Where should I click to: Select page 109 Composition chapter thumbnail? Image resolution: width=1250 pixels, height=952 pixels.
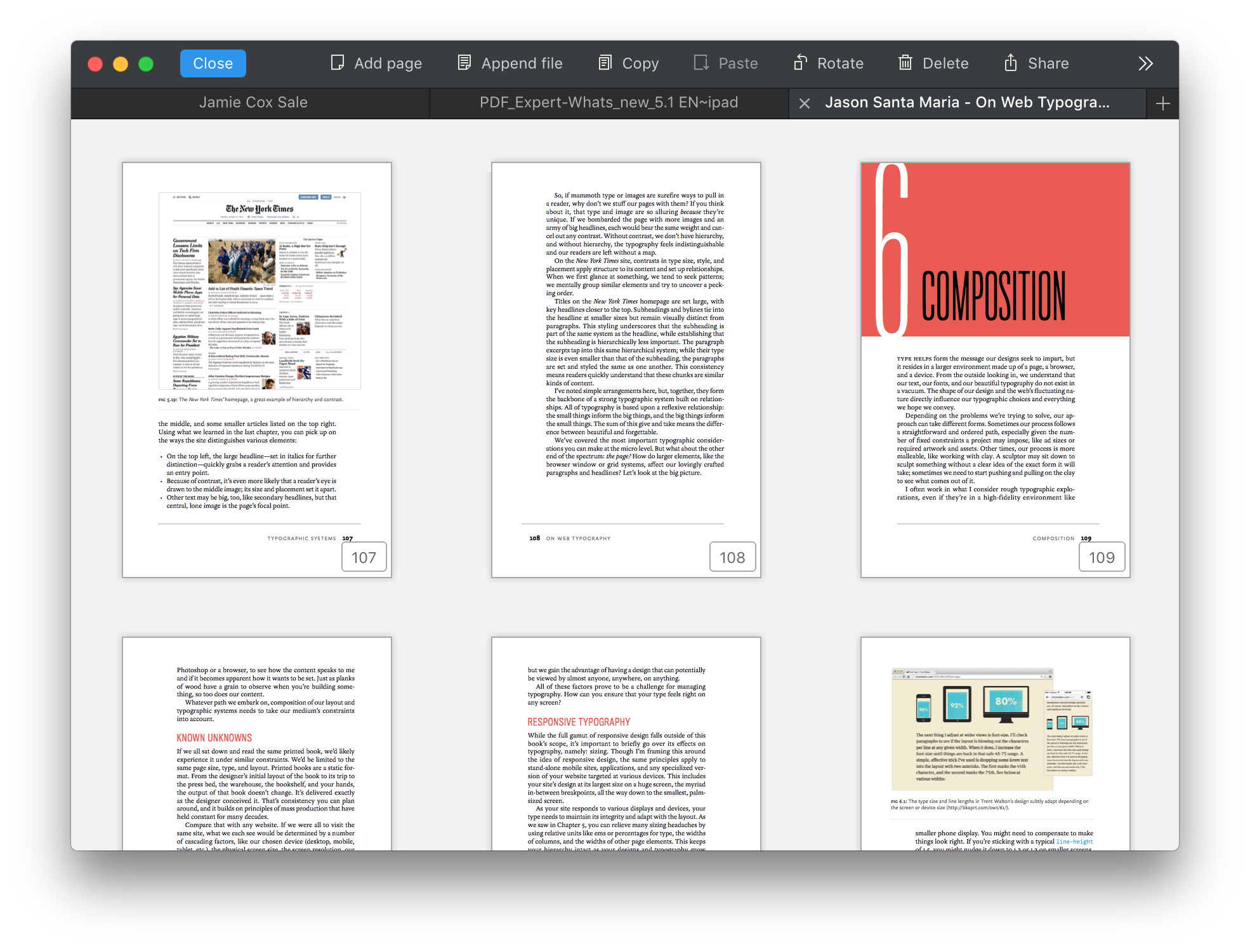coord(996,370)
